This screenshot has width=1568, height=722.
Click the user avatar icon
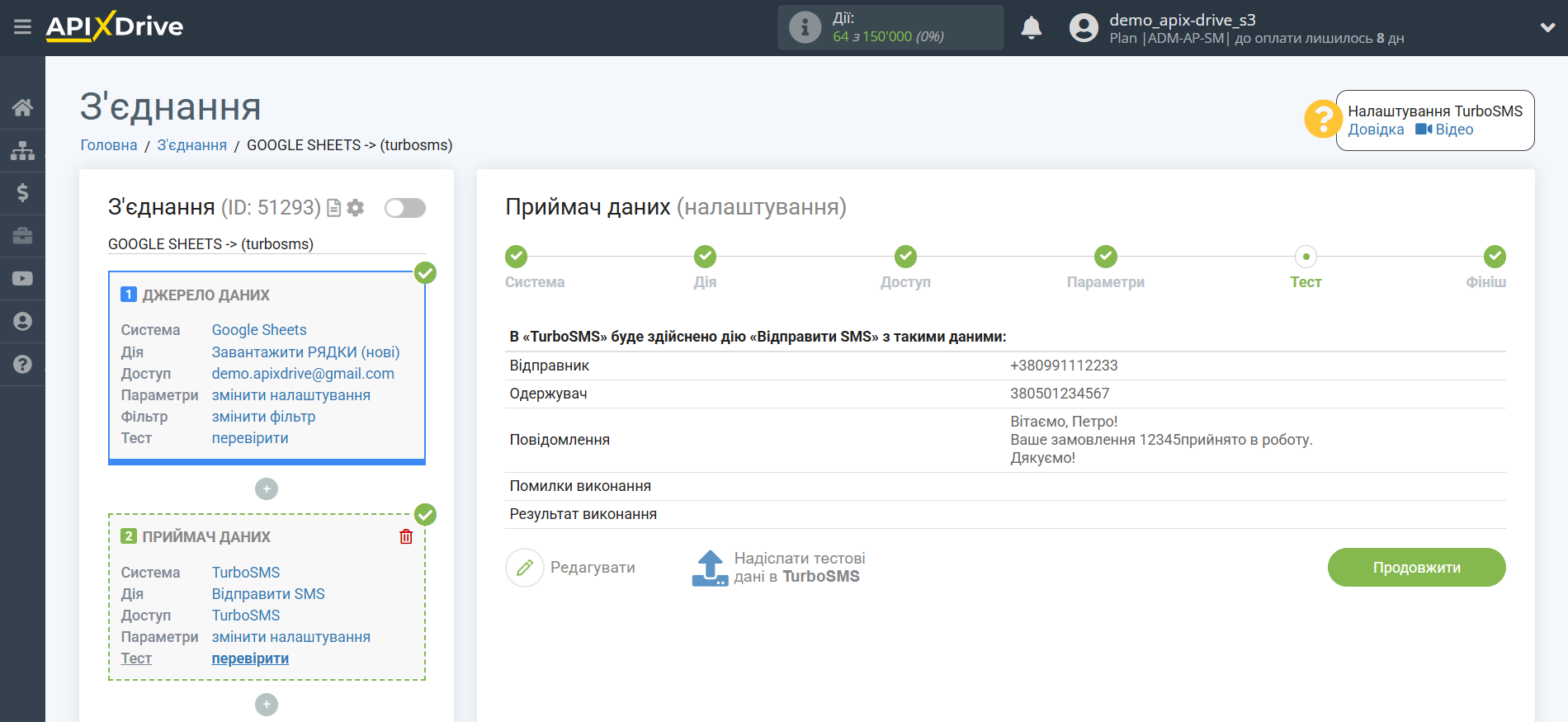coord(1084,28)
